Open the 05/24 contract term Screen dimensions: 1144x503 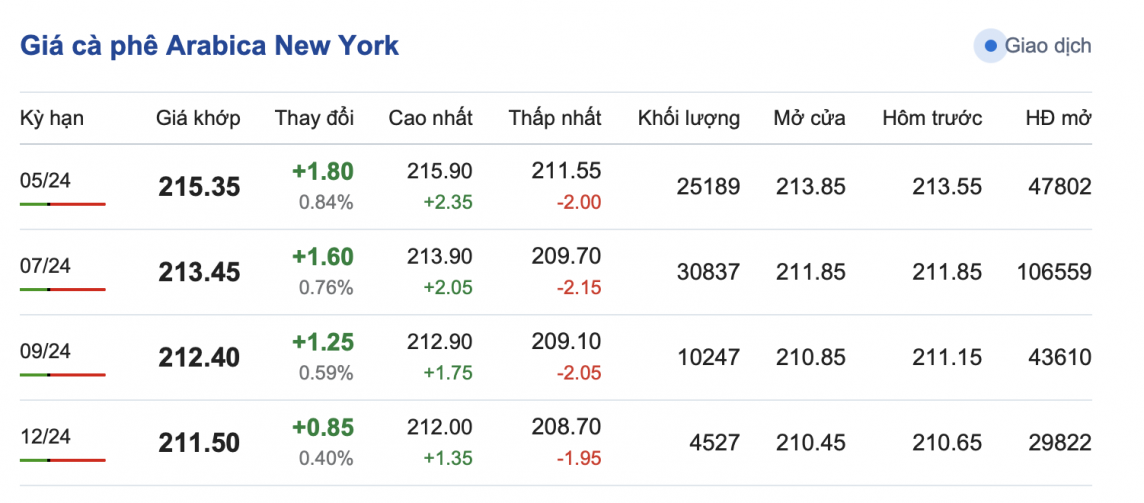coord(46,180)
